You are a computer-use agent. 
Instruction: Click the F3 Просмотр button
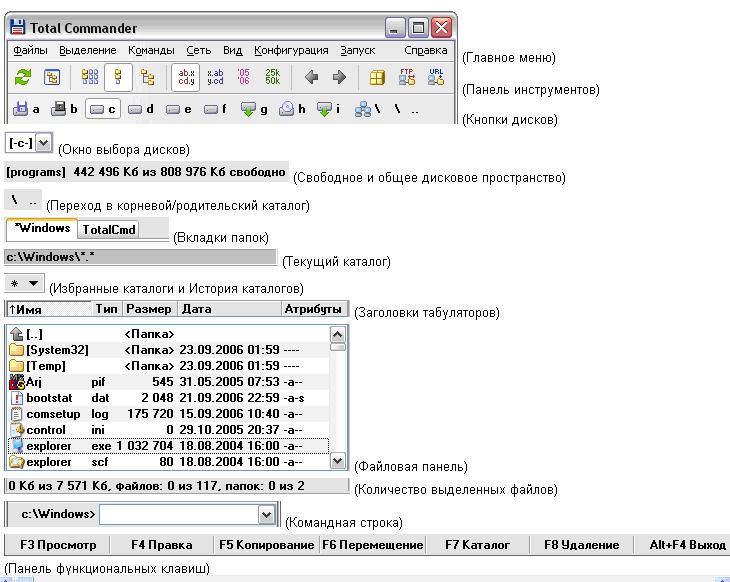click(x=58, y=545)
